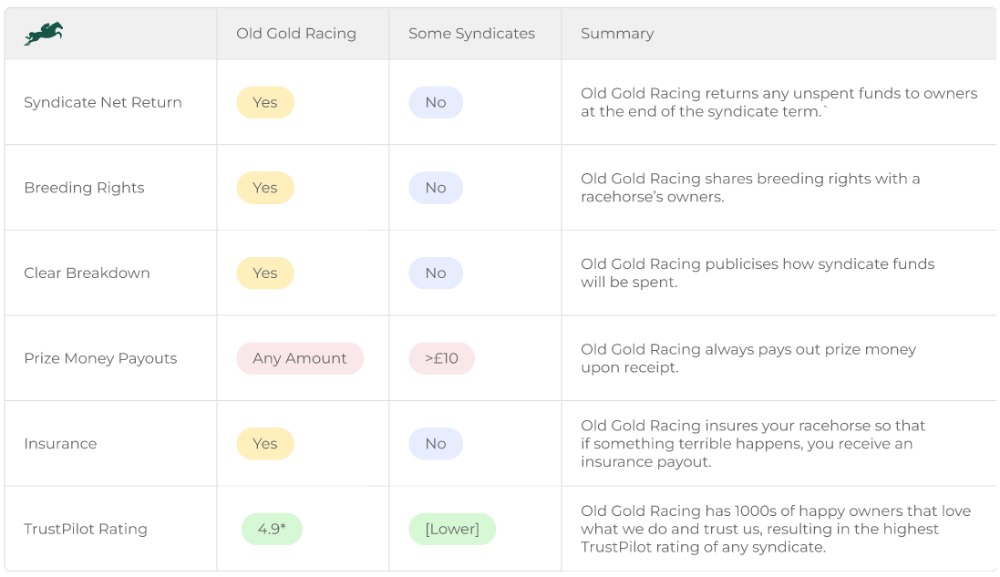The height and width of the screenshot is (577, 1000).
Task: Click the green racehorse logo icon
Action: (x=43, y=33)
